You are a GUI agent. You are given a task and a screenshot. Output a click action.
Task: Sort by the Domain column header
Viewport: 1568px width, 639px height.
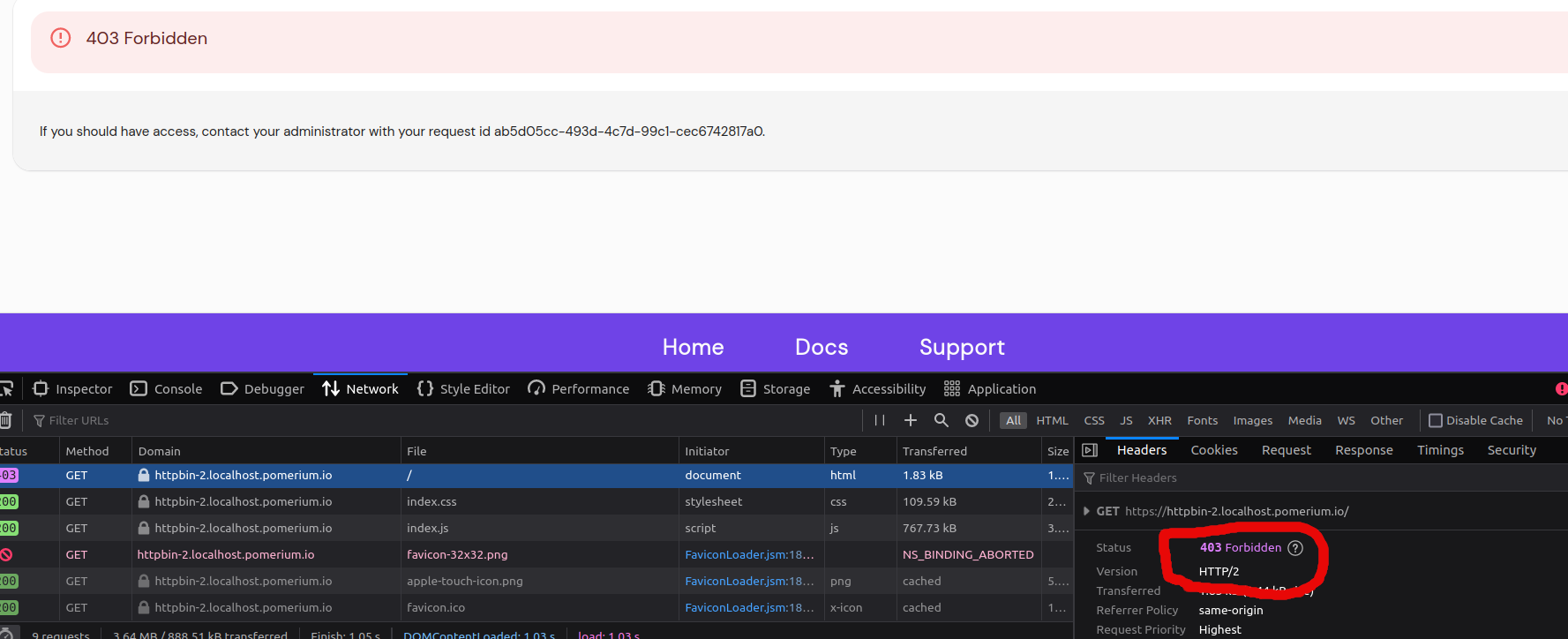coord(266,451)
